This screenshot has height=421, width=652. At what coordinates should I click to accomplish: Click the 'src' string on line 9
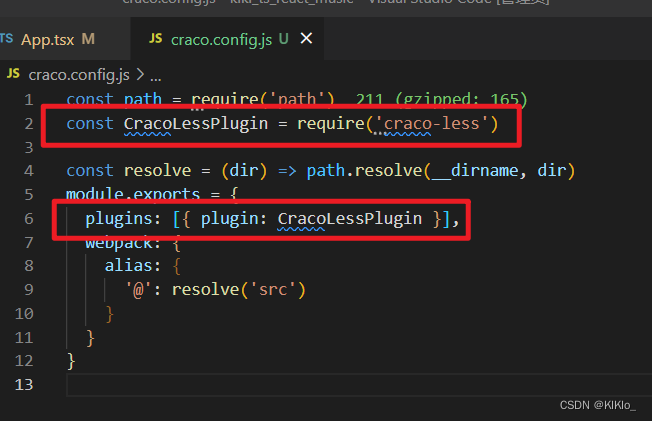coord(273,290)
